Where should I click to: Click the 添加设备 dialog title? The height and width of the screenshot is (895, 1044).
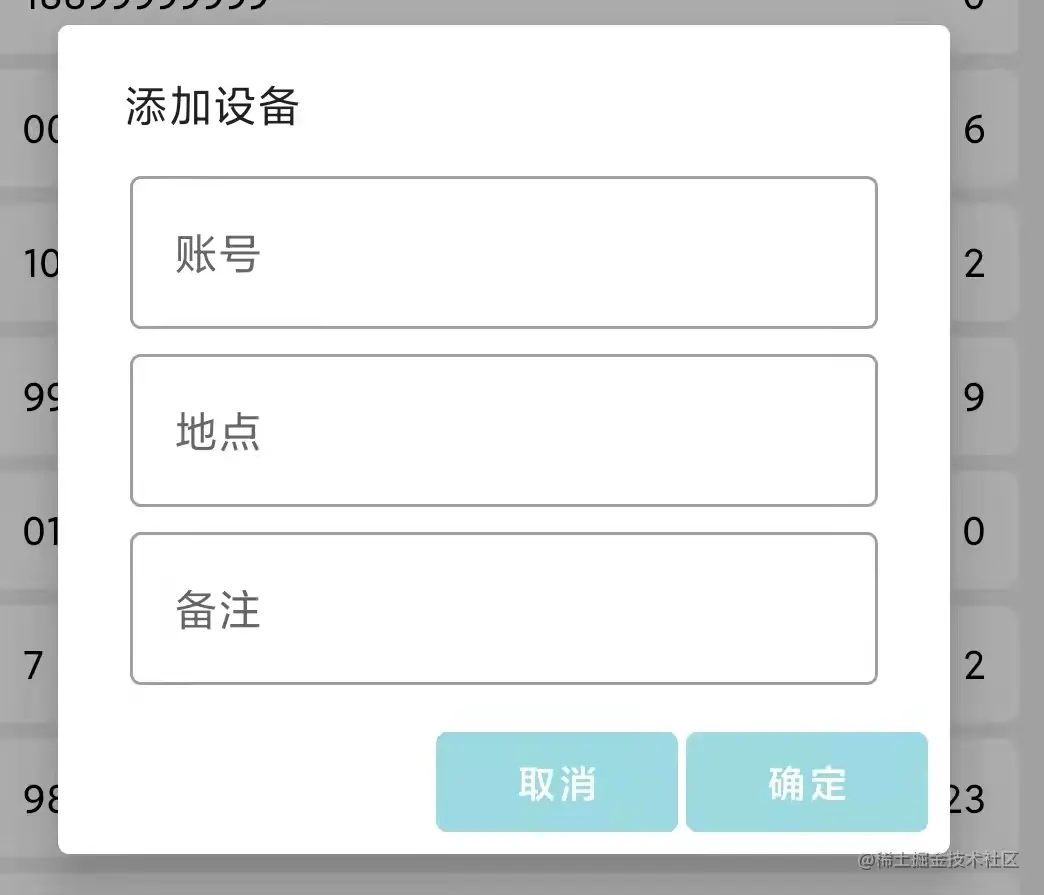212,108
